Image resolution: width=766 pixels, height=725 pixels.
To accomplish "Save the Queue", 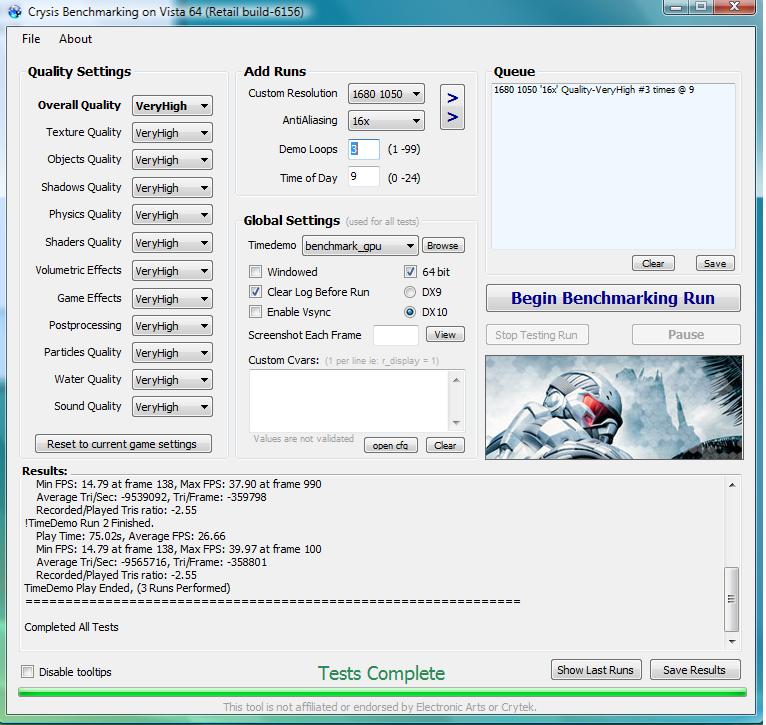I will (715, 263).
